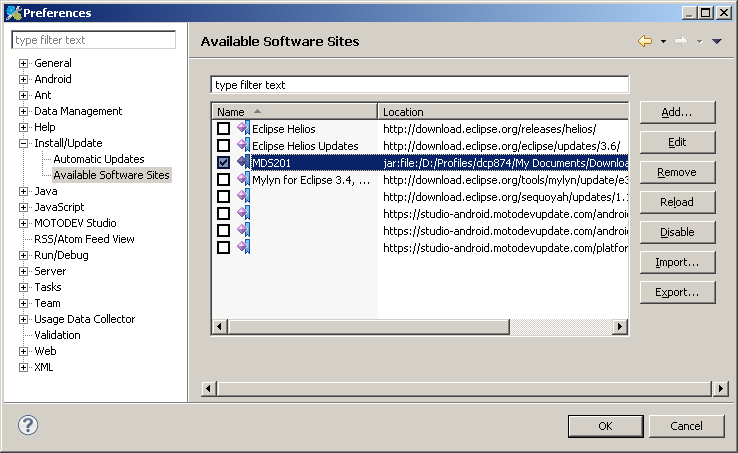Click the preferences tree filter text field
The width and height of the screenshot is (738, 453).
[94, 40]
